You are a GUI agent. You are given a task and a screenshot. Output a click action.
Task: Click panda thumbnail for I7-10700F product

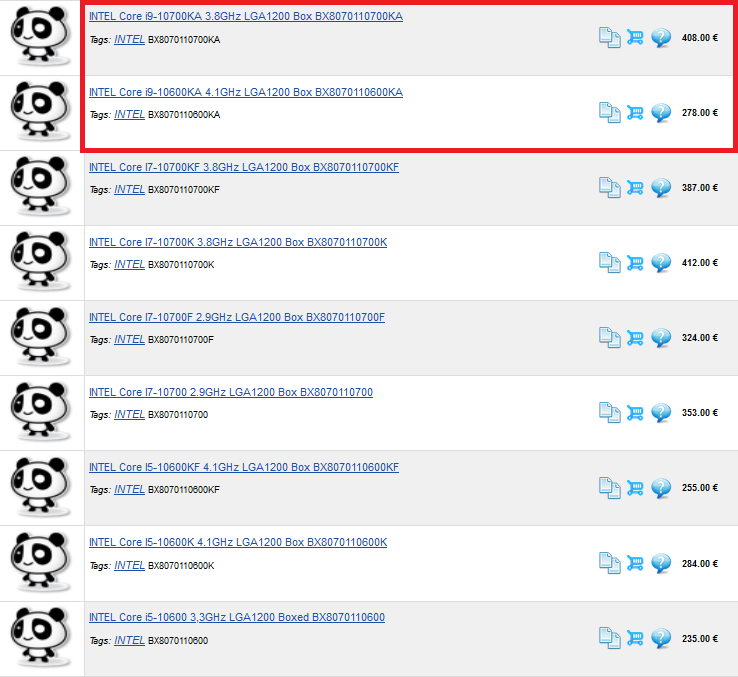(40, 337)
